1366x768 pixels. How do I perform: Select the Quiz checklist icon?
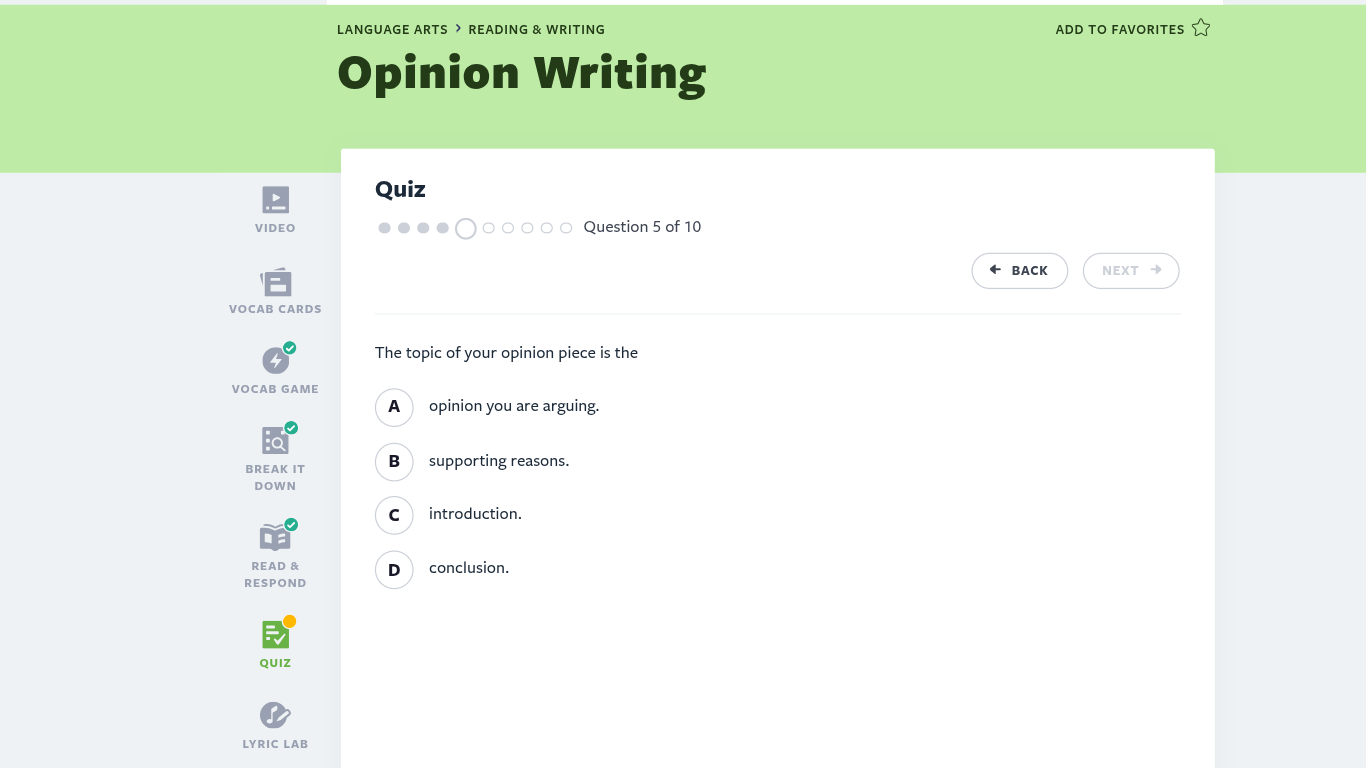coord(275,634)
